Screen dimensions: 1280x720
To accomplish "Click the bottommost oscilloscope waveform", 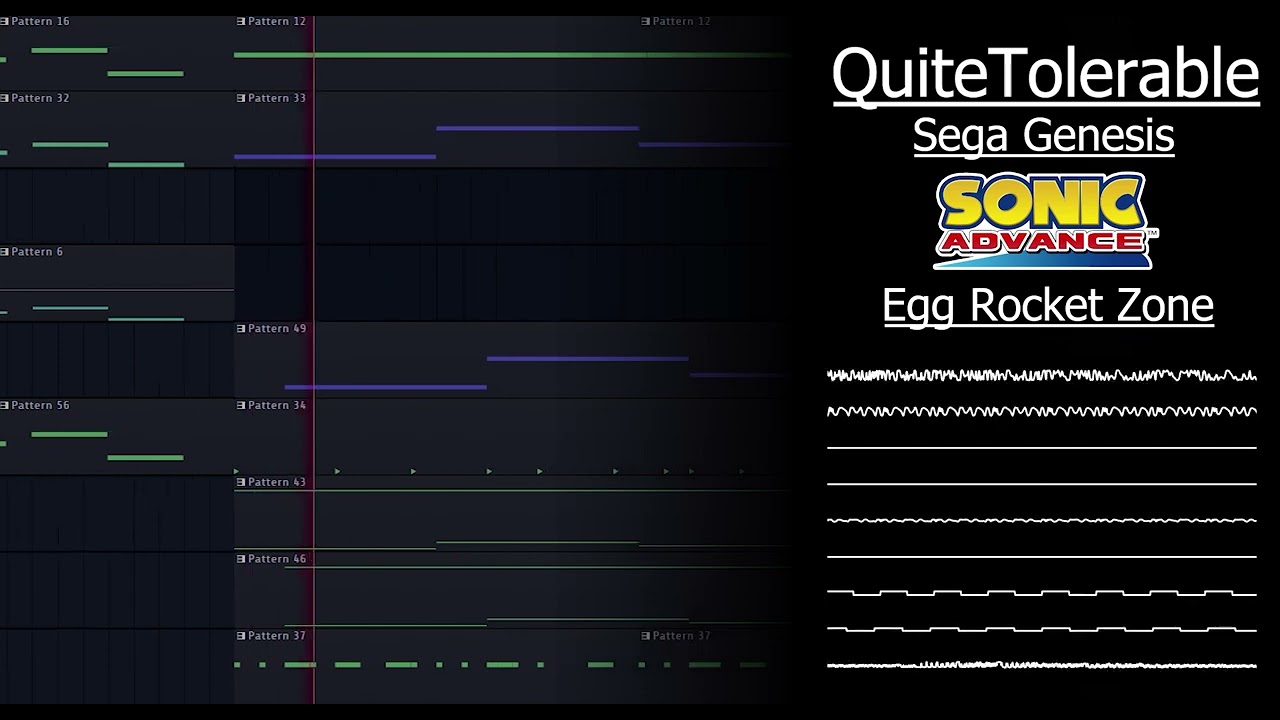I will [x=1042, y=665].
